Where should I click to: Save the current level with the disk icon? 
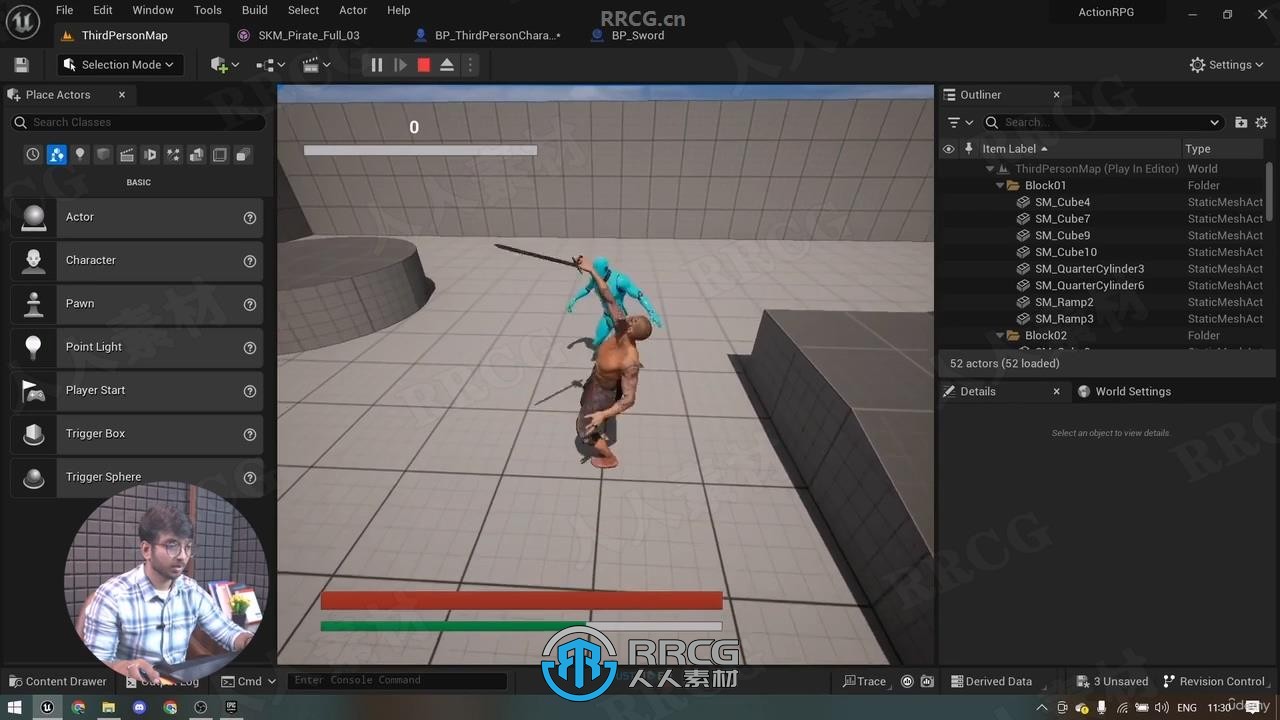click(21, 65)
